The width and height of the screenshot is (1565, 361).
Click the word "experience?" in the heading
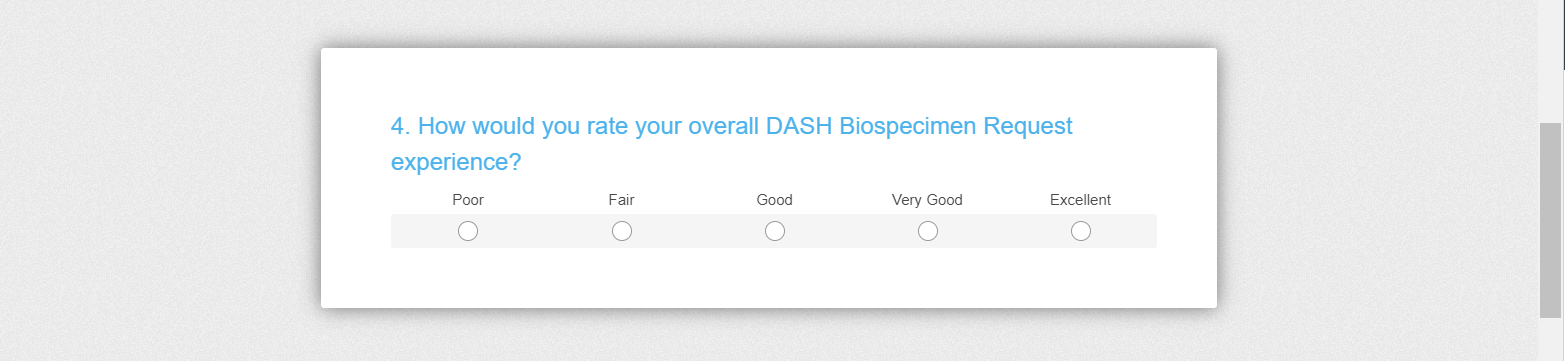pos(456,162)
